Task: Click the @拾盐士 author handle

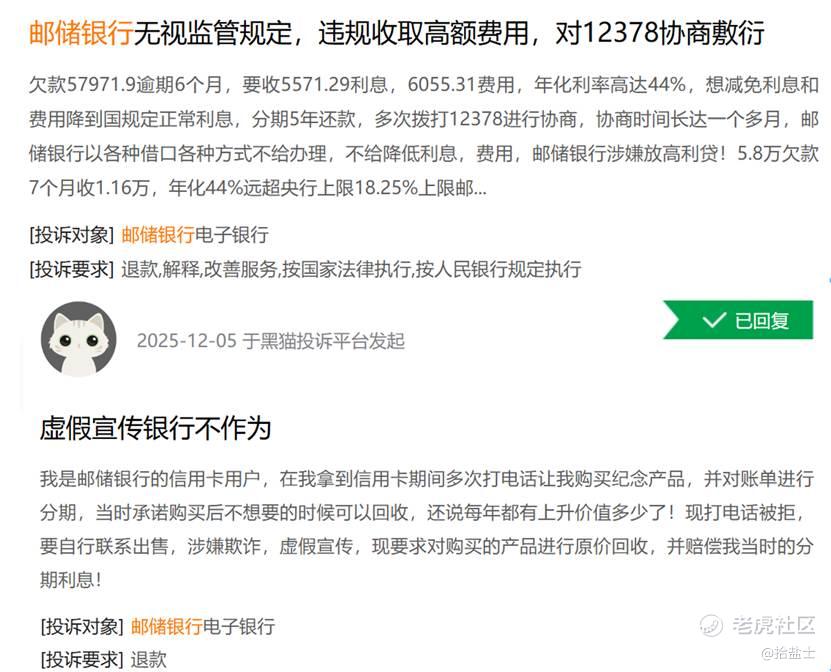Action: tap(788, 653)
